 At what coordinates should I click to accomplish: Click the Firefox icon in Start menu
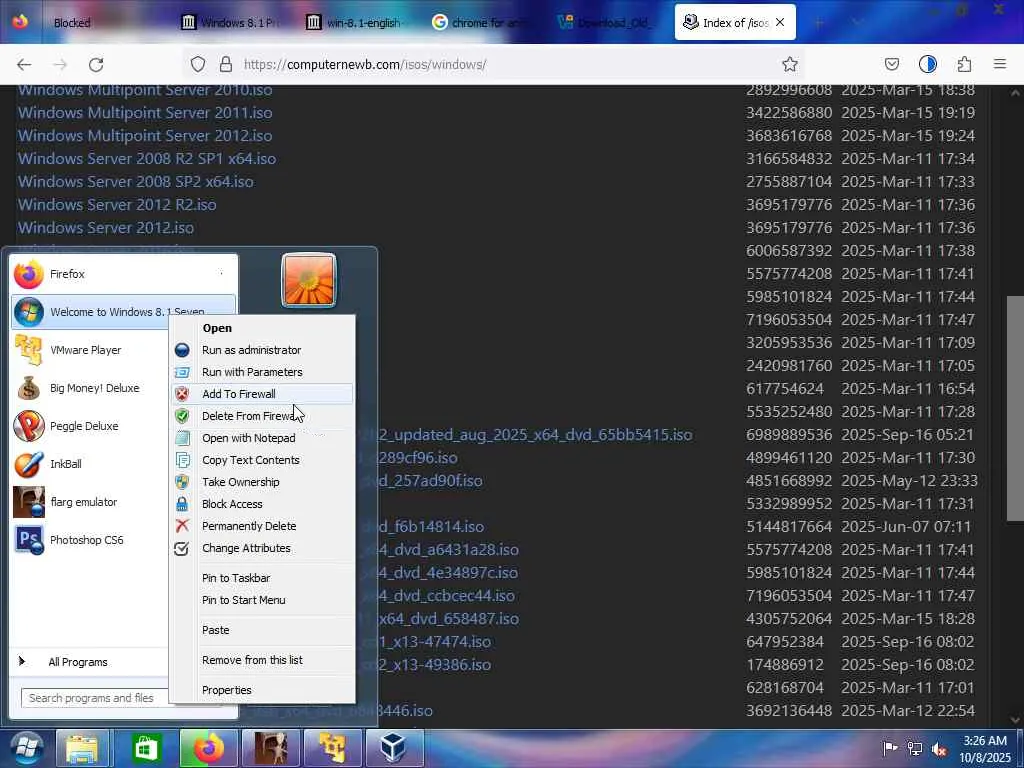29,274
